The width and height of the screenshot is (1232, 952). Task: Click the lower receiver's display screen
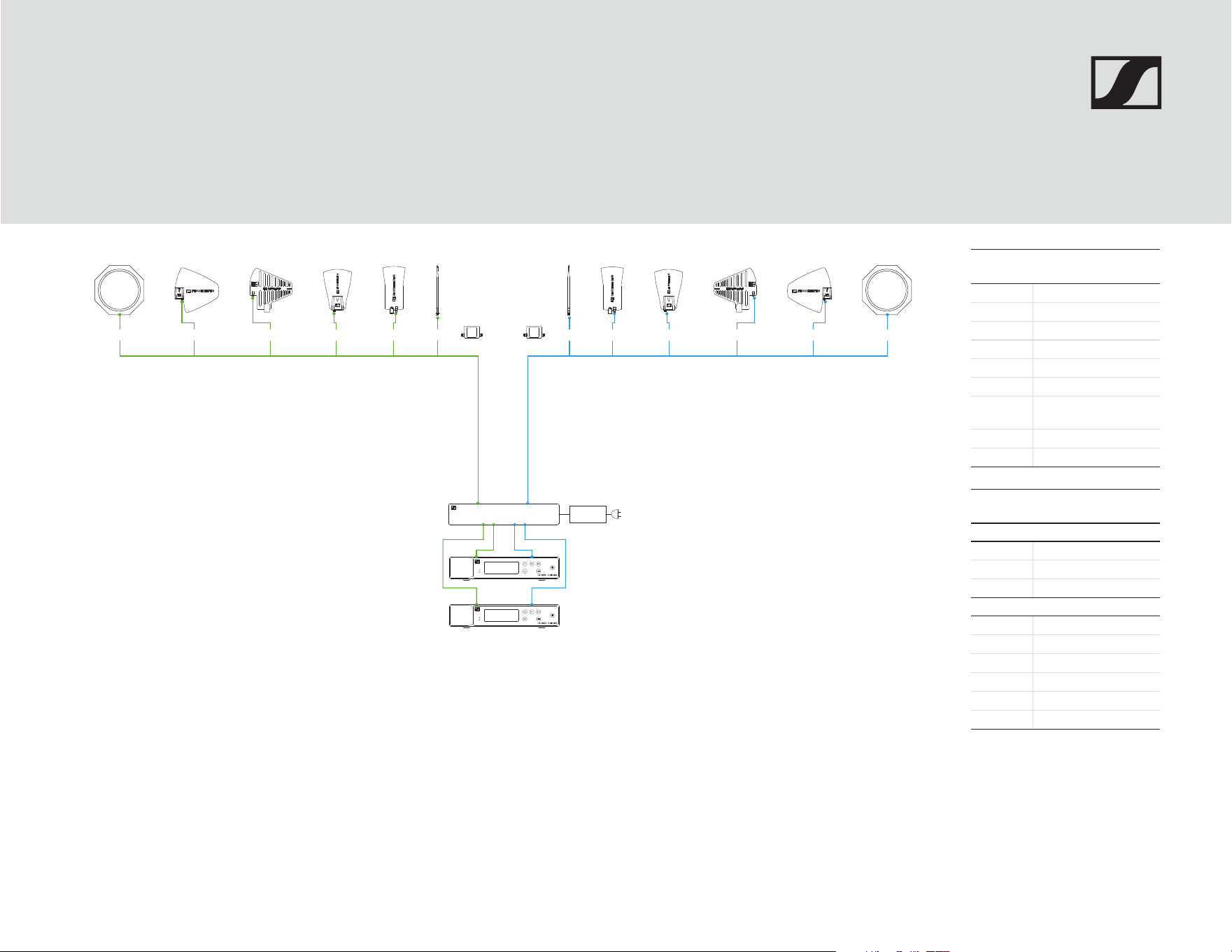click(x=502, y=616)
